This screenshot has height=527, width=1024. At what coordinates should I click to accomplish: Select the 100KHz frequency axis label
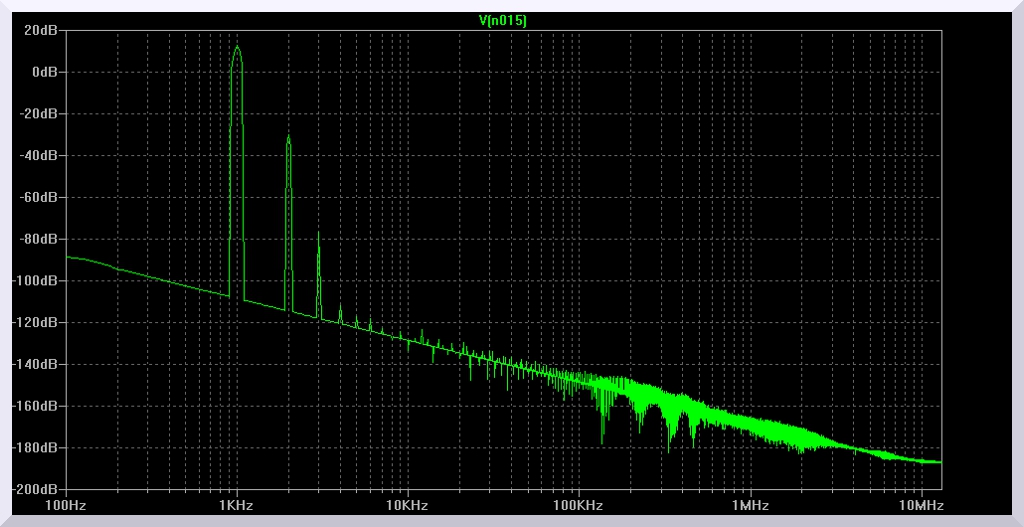coord(579,506)
